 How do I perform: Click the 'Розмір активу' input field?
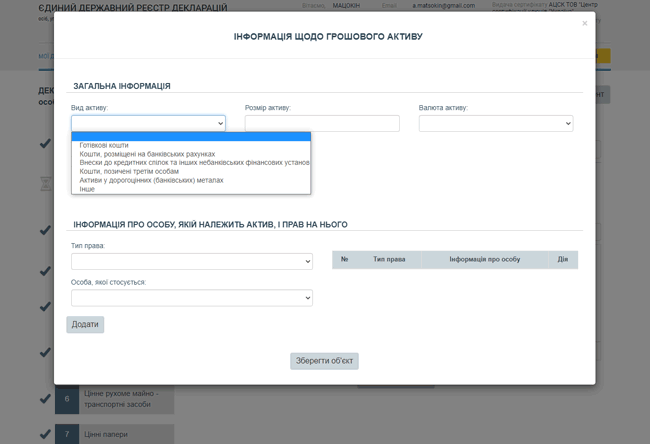coord(322,123)
